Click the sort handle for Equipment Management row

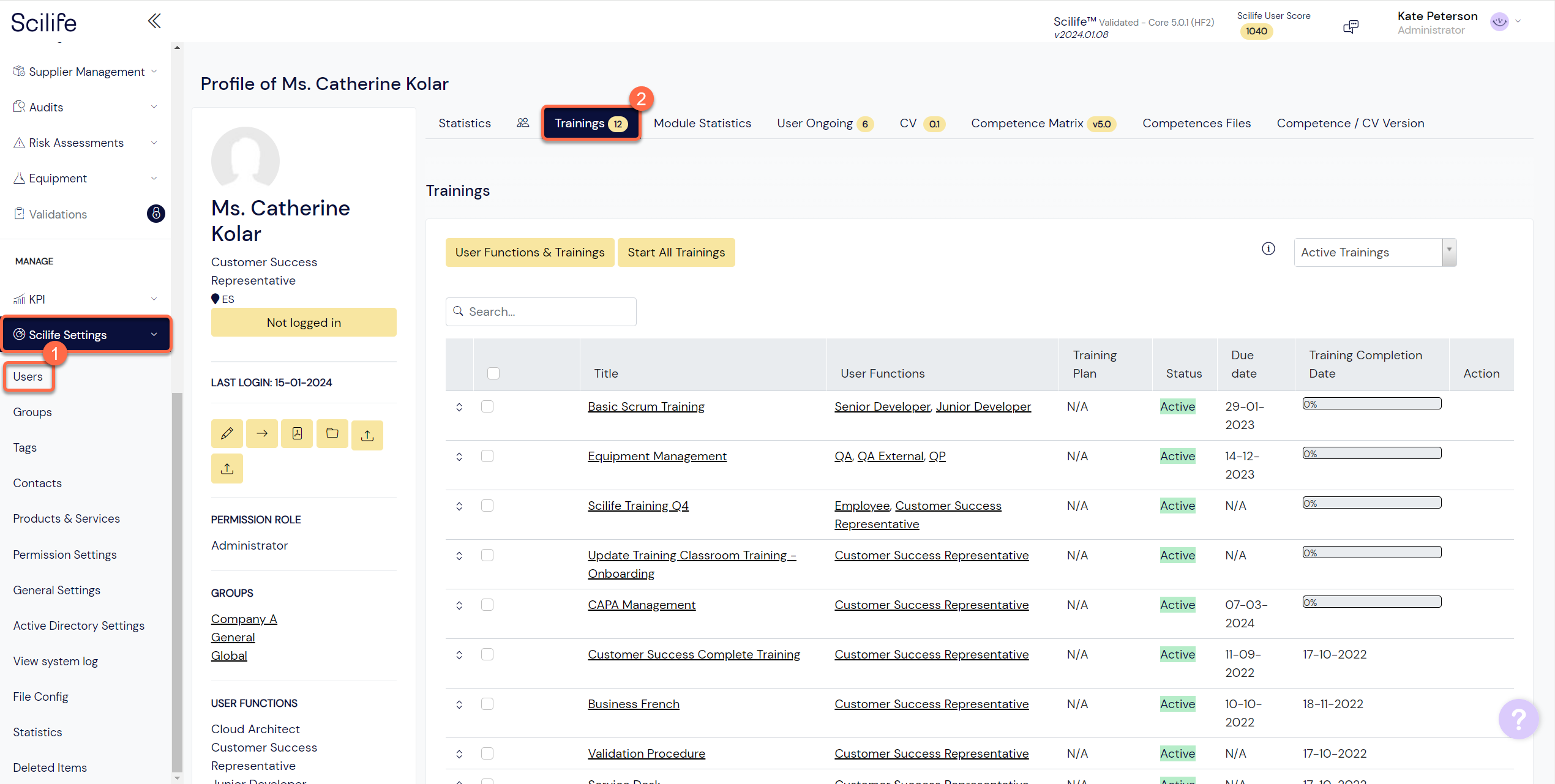[459, 457]
